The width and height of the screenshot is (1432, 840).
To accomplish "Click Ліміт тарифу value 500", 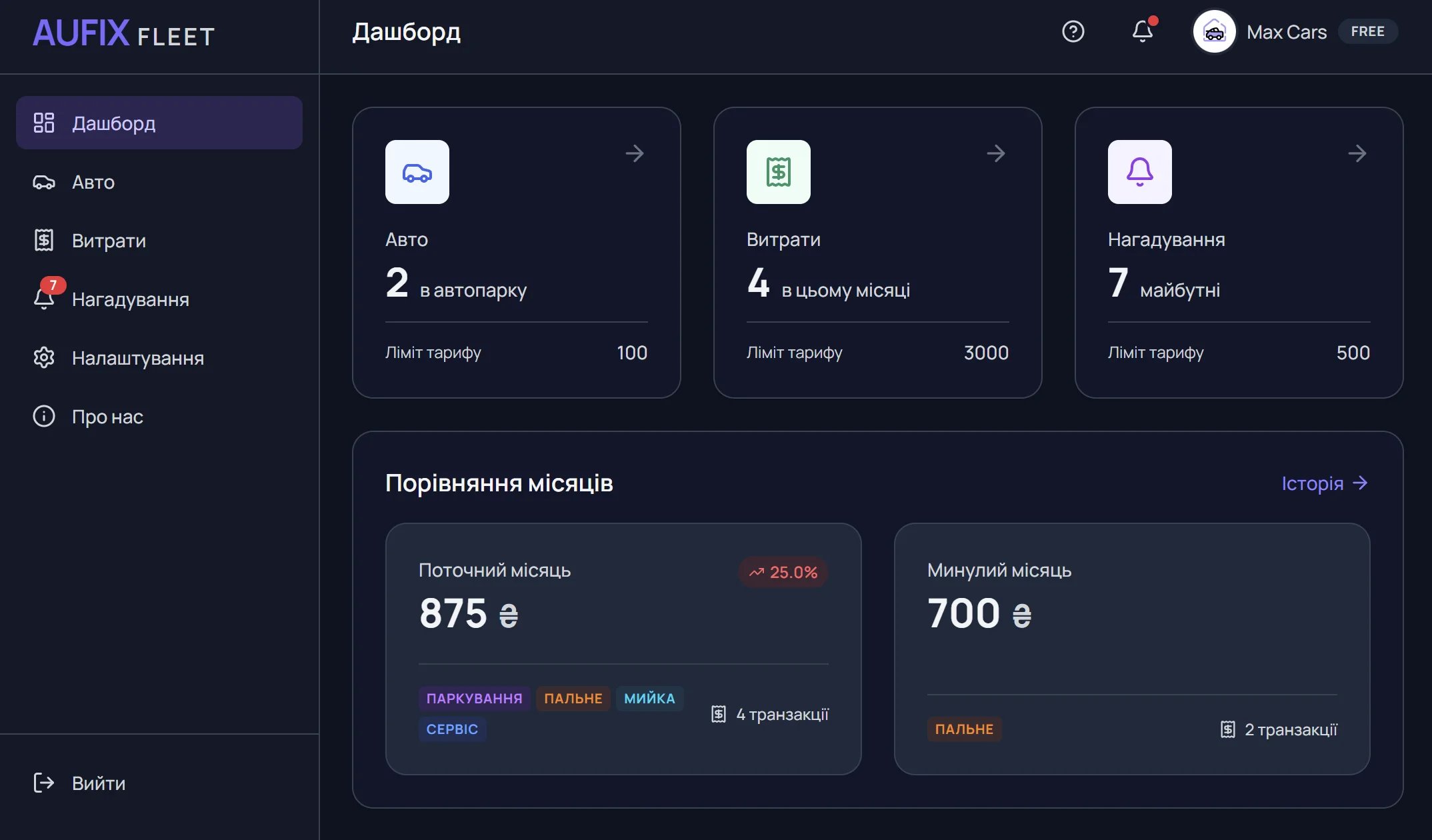I will pyautogui.click(x=1353, y=353).
